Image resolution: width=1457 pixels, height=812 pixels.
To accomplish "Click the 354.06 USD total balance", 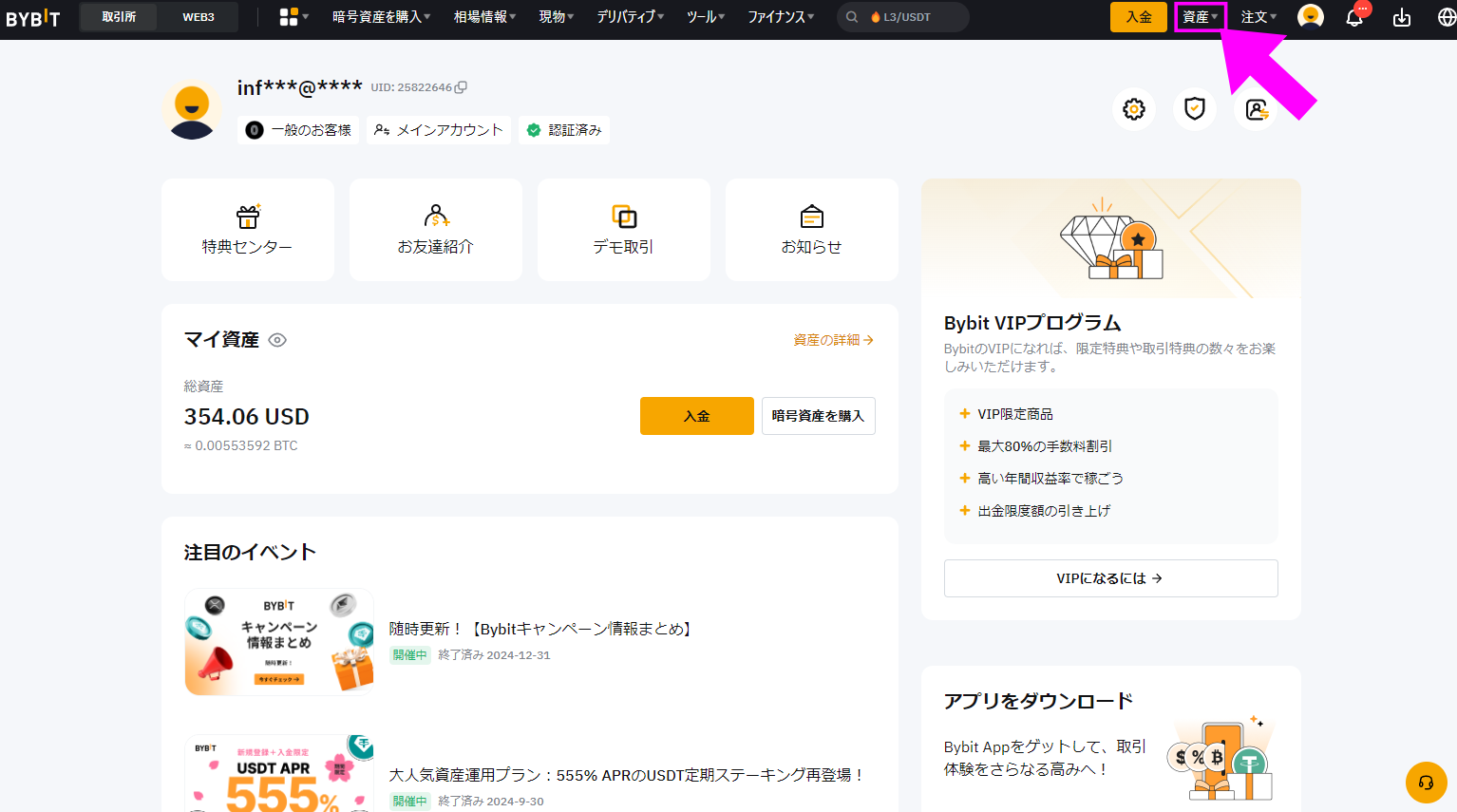I will [247, 417].
